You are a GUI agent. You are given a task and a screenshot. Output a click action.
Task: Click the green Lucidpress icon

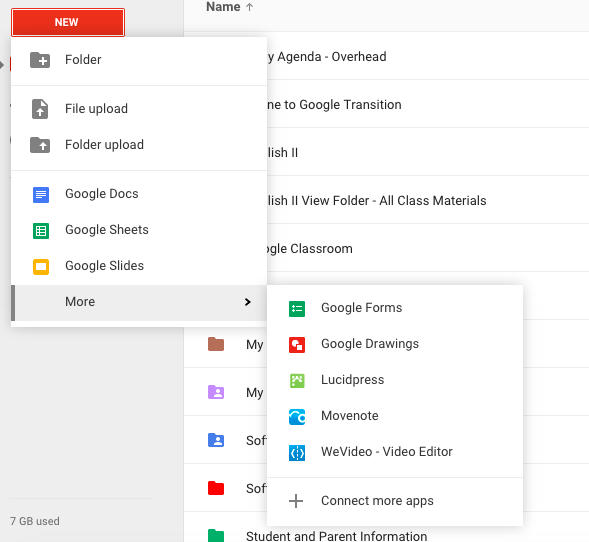click(x=297, y=381)
